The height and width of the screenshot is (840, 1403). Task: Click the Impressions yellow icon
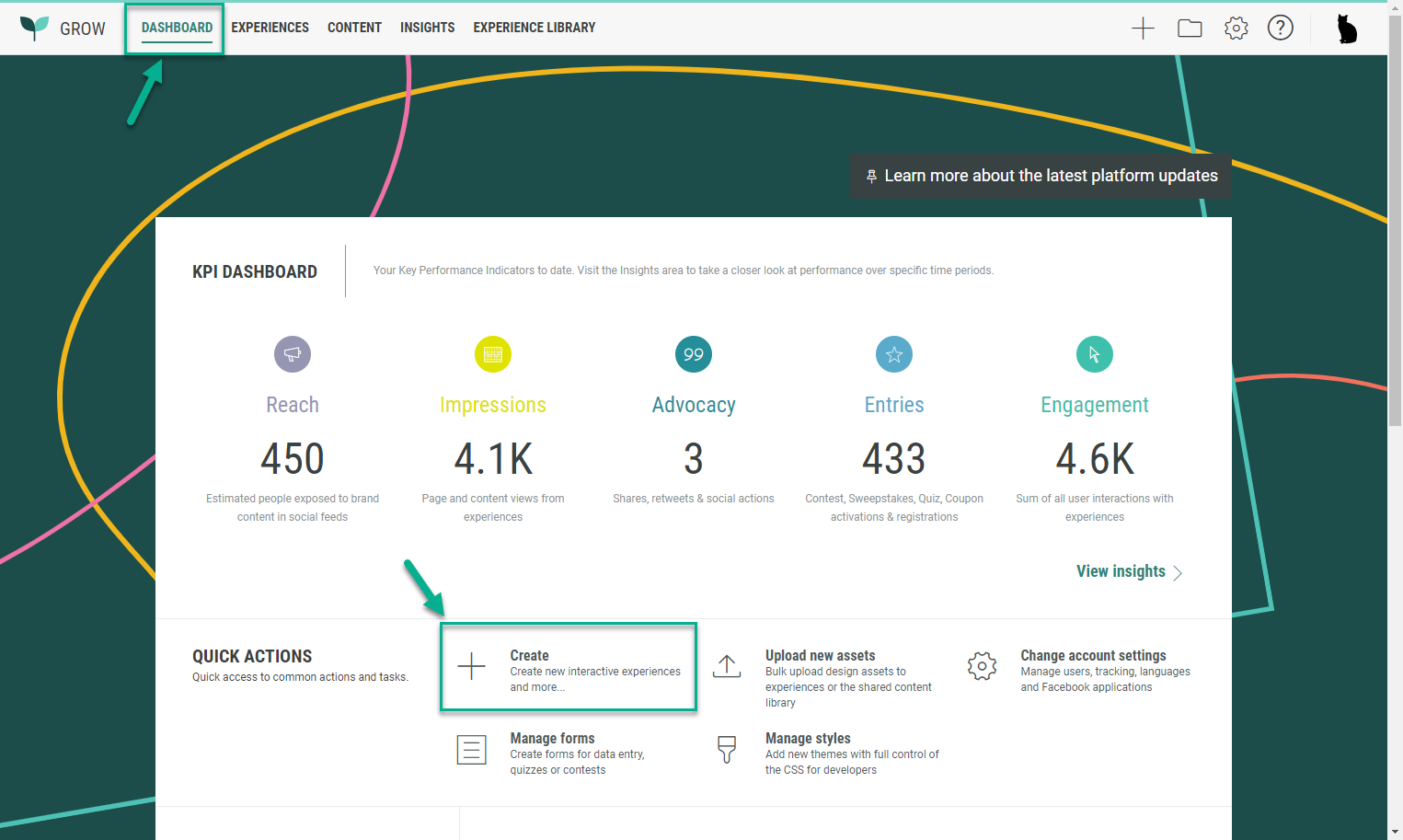coord(493,354)
